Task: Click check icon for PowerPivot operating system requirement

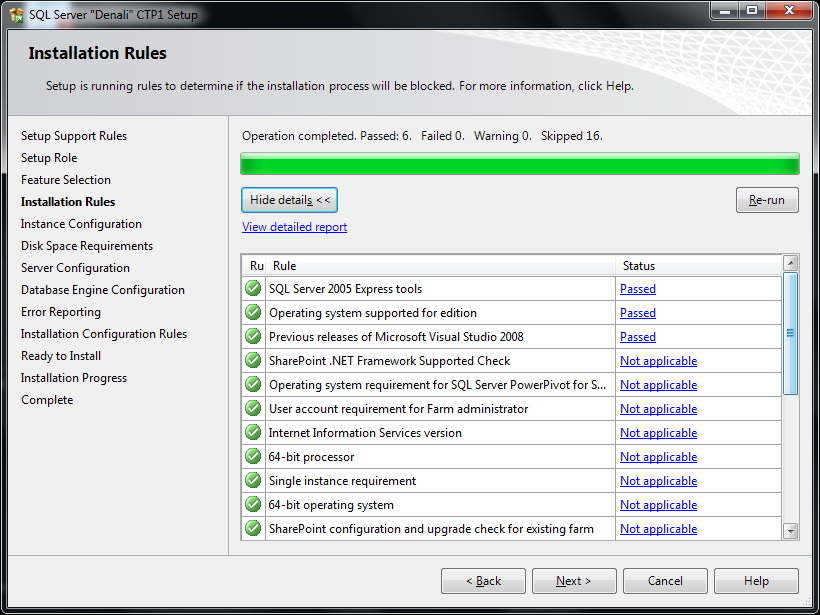Action: (x=253, y=384)
